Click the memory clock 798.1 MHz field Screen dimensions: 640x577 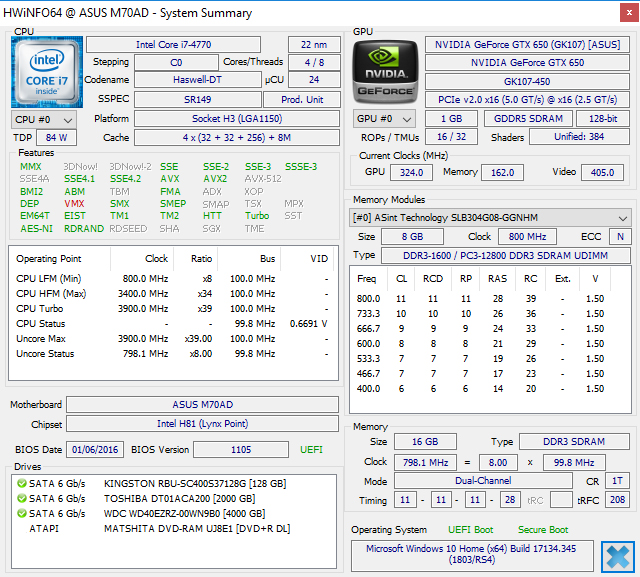[x=425, y=463]
